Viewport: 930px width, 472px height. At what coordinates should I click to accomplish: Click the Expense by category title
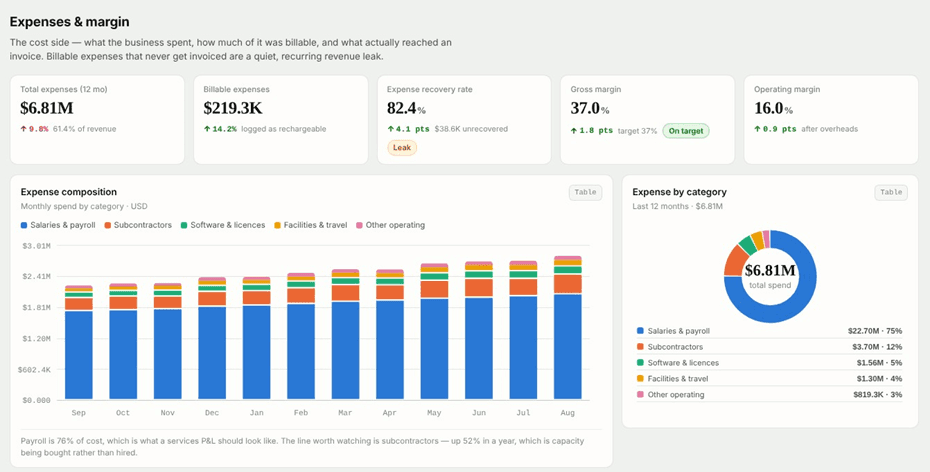coord(679,192)
